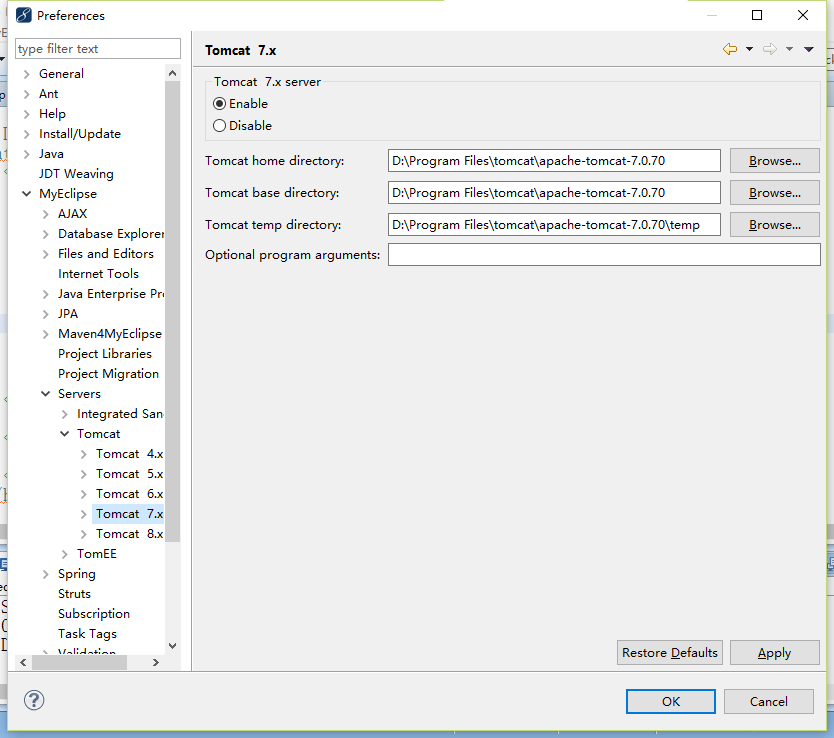Viewport: 834px width, 738px height.
Task: Open the preferences view menu triangle
Action: pyautogui.click(x=808, y=49)
